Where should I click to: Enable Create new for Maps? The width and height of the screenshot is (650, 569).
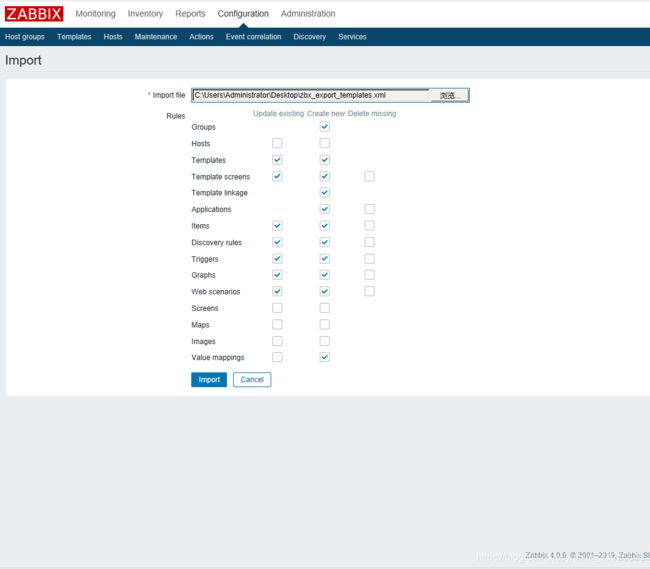[324, 324]
